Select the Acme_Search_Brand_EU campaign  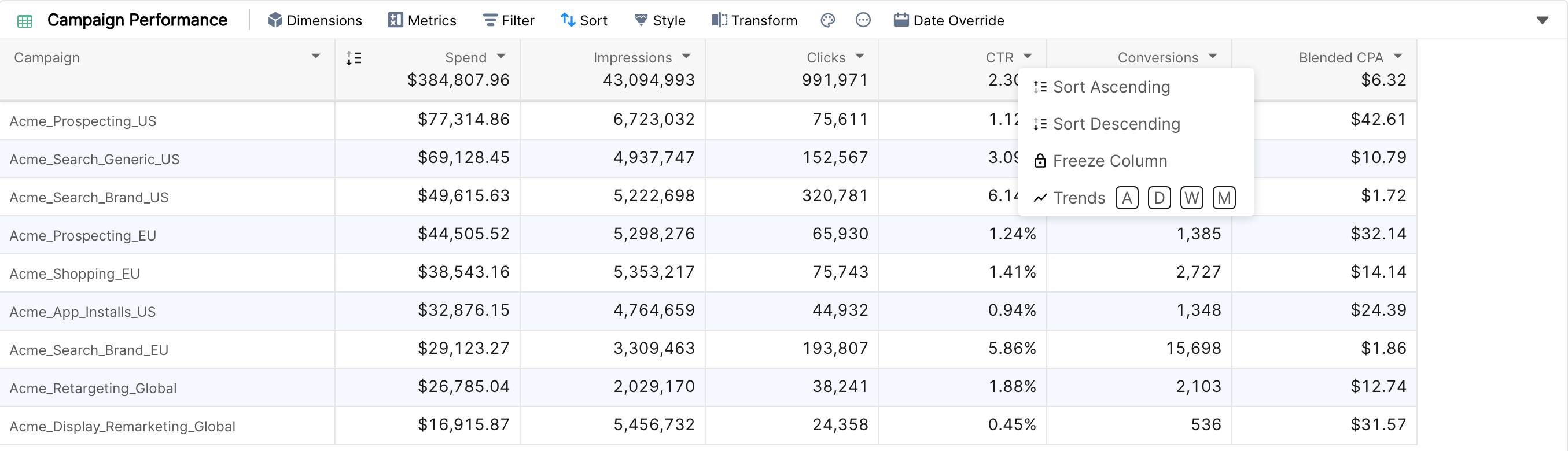point(89,350)
